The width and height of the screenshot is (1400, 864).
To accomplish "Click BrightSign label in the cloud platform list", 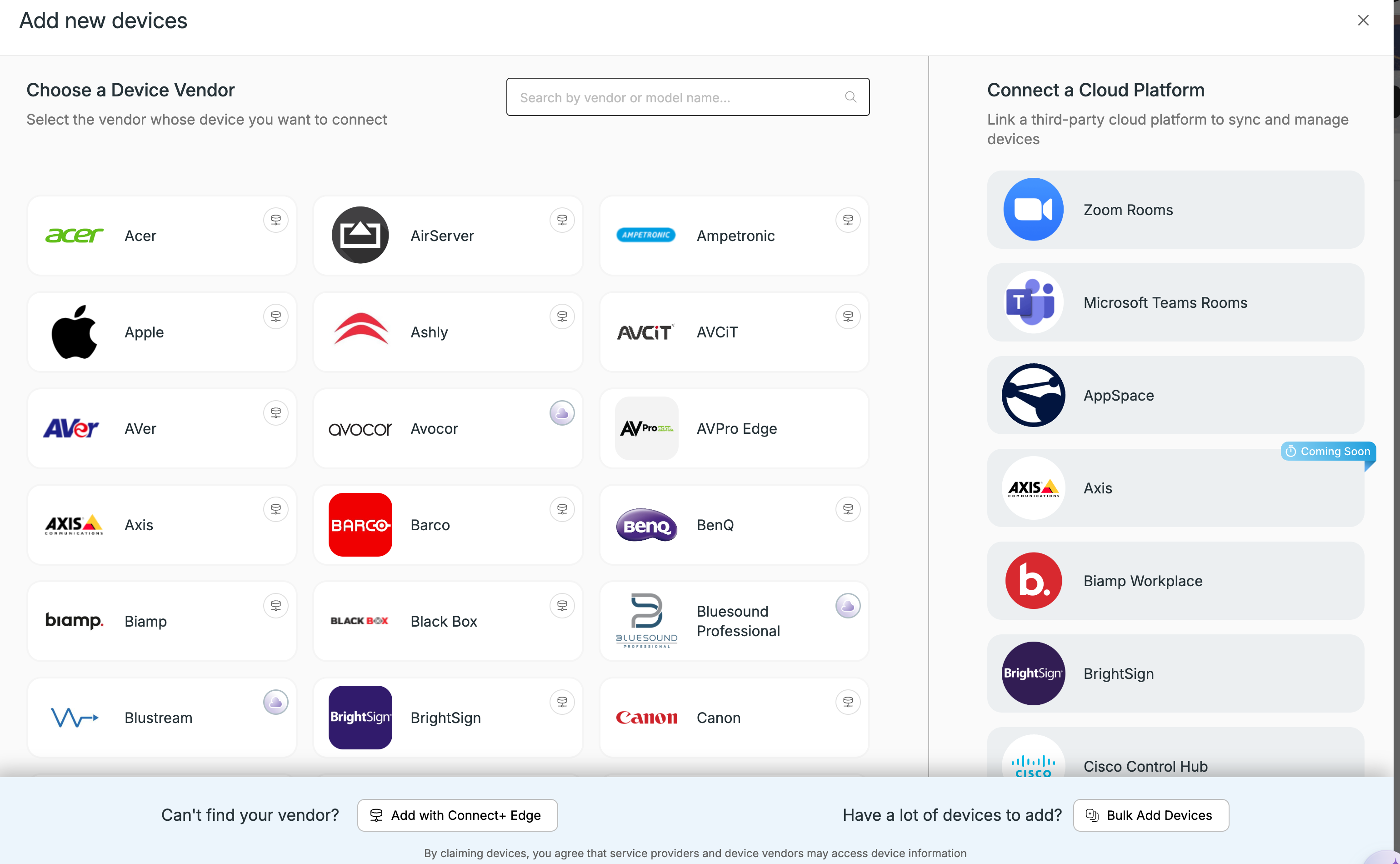I will click(1119, 674).
